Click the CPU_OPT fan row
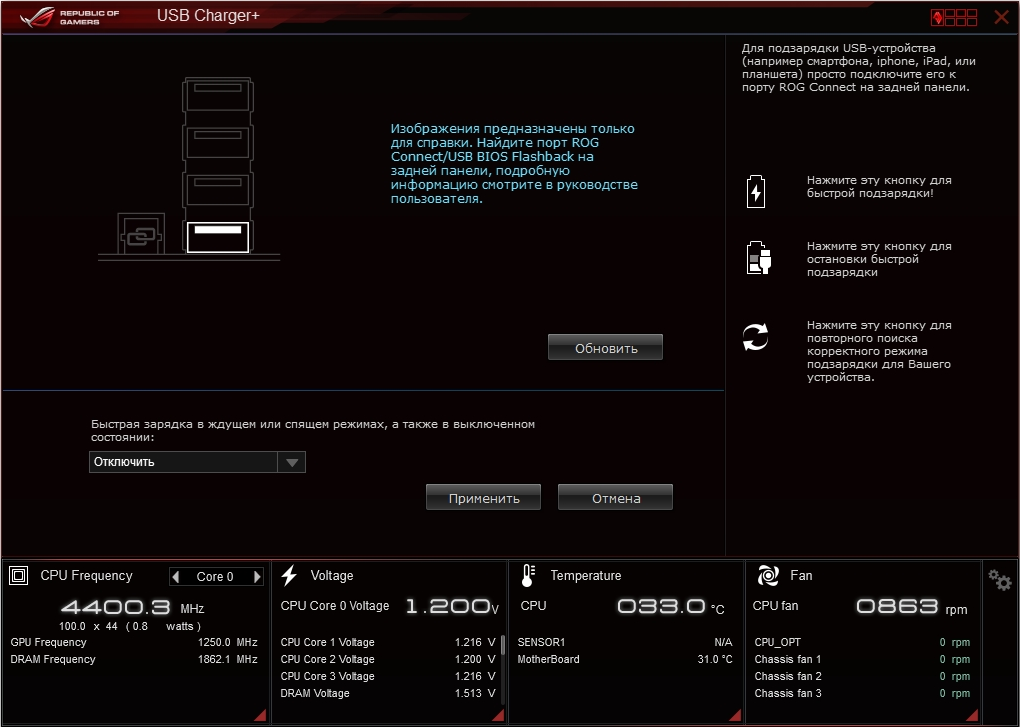1020x727 pixels. [862, 642]
